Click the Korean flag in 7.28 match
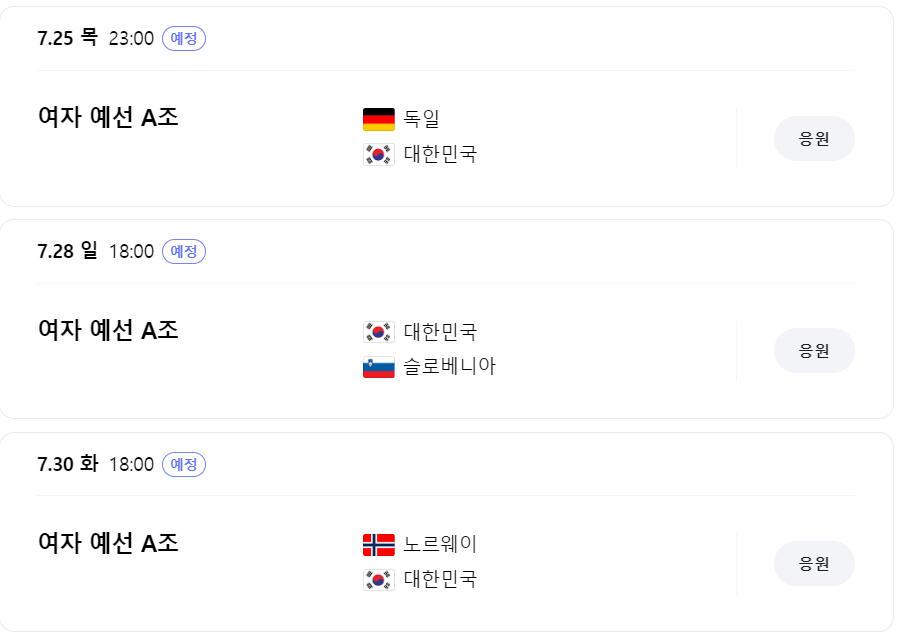The width and height of the screenshot is (915, 643). tap(378, 332)
